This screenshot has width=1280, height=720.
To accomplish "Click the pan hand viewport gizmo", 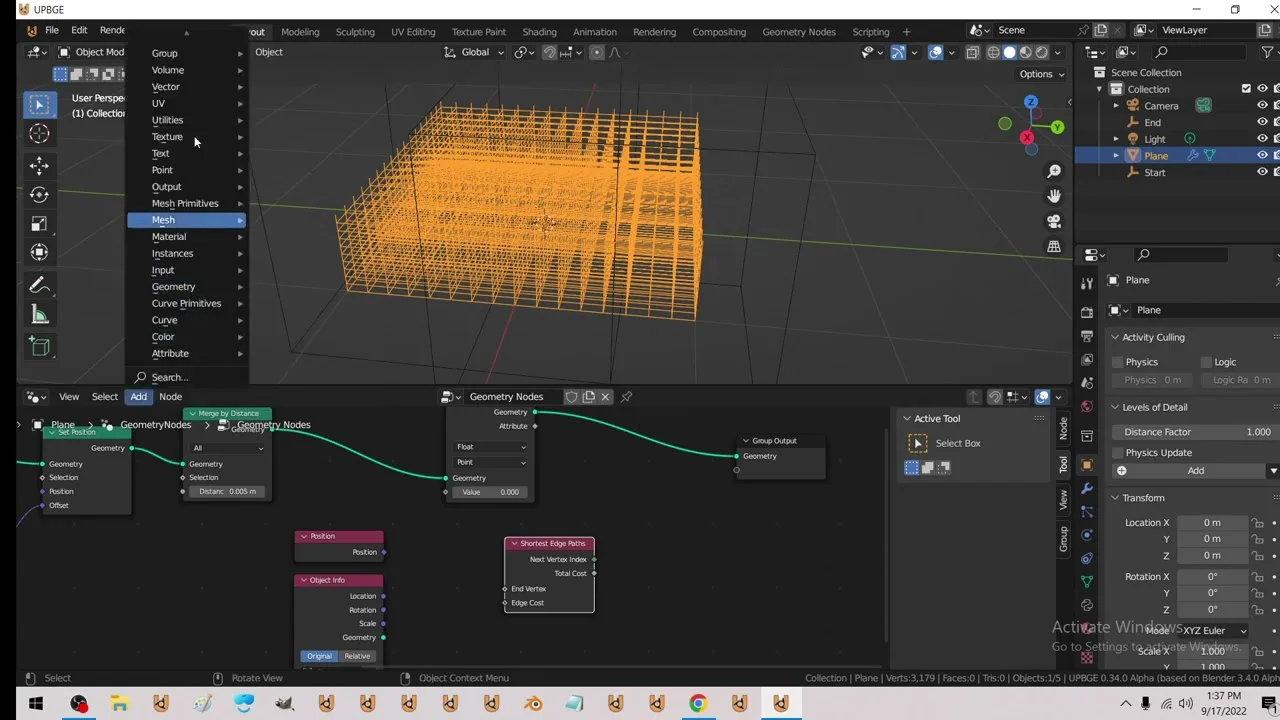I will [x=1054, y=197].
